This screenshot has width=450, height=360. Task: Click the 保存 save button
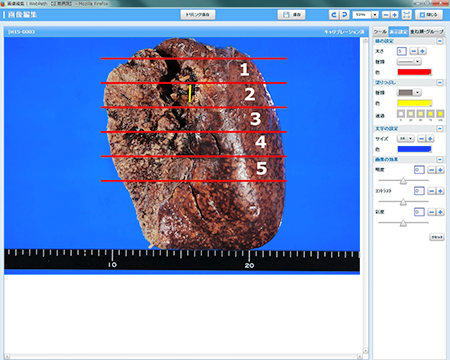pyautogui.click(x=292, y=15)
